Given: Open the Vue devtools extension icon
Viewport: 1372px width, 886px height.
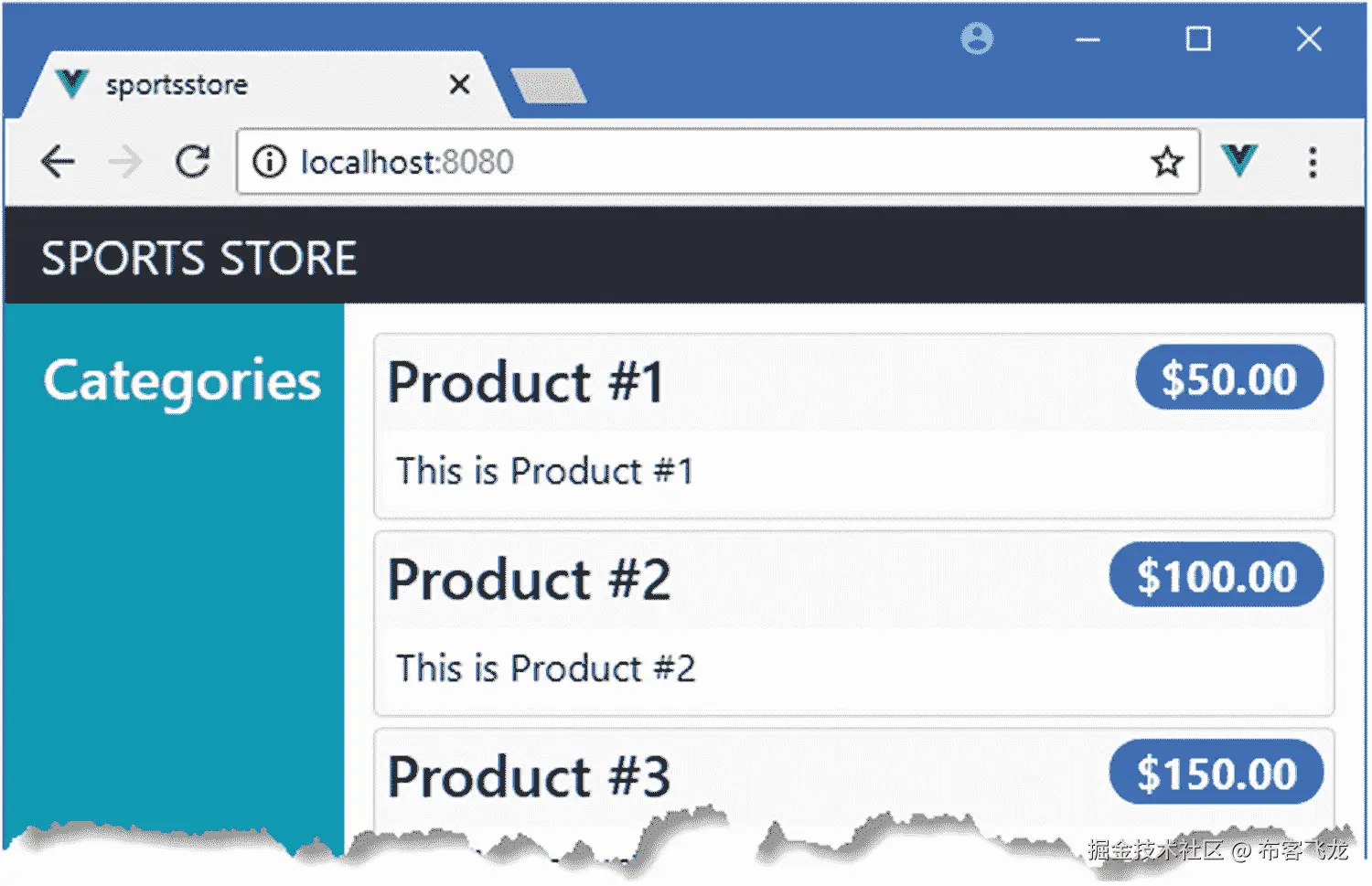Looking at the screenshot, I should (1239, 160).
